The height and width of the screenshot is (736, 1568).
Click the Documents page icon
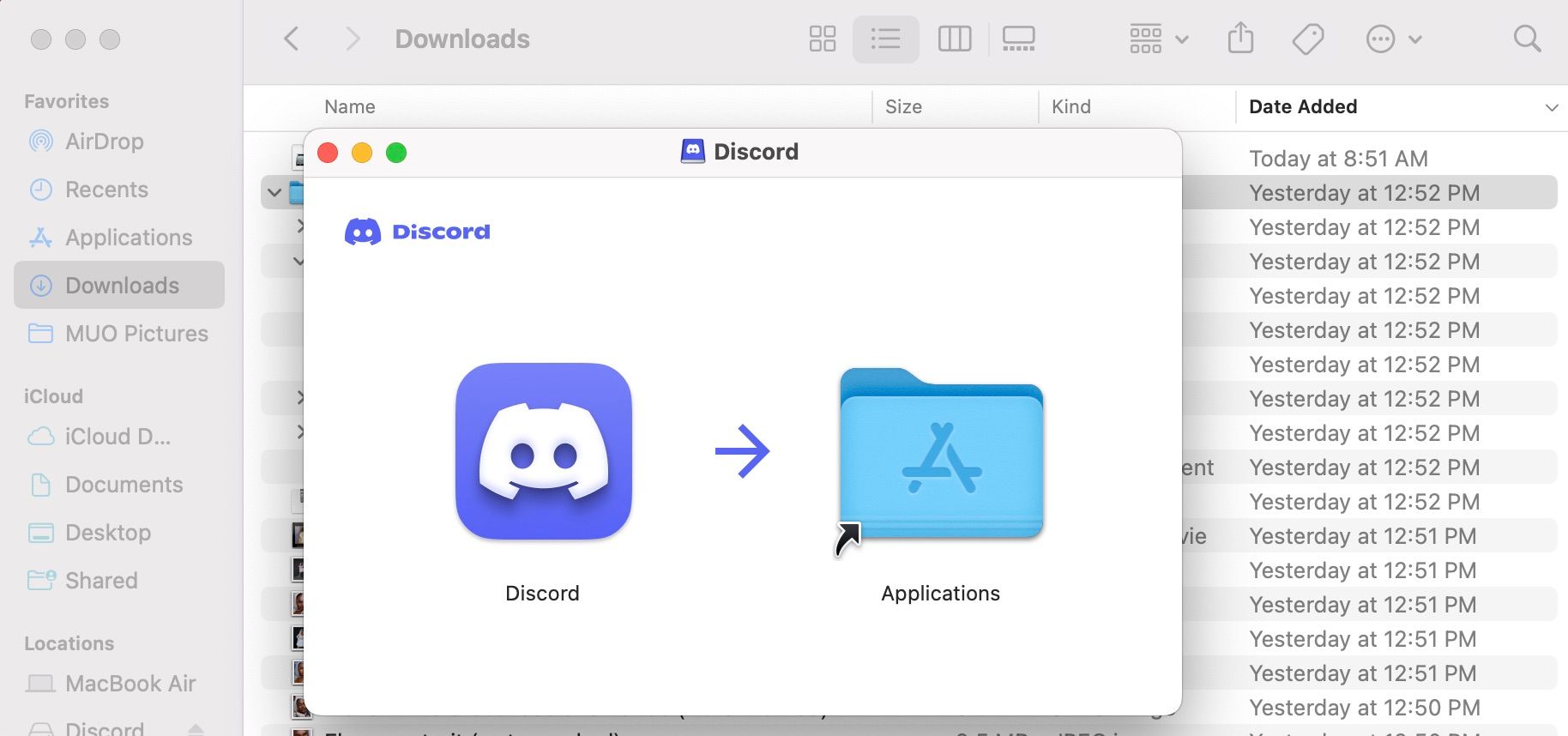40,485
